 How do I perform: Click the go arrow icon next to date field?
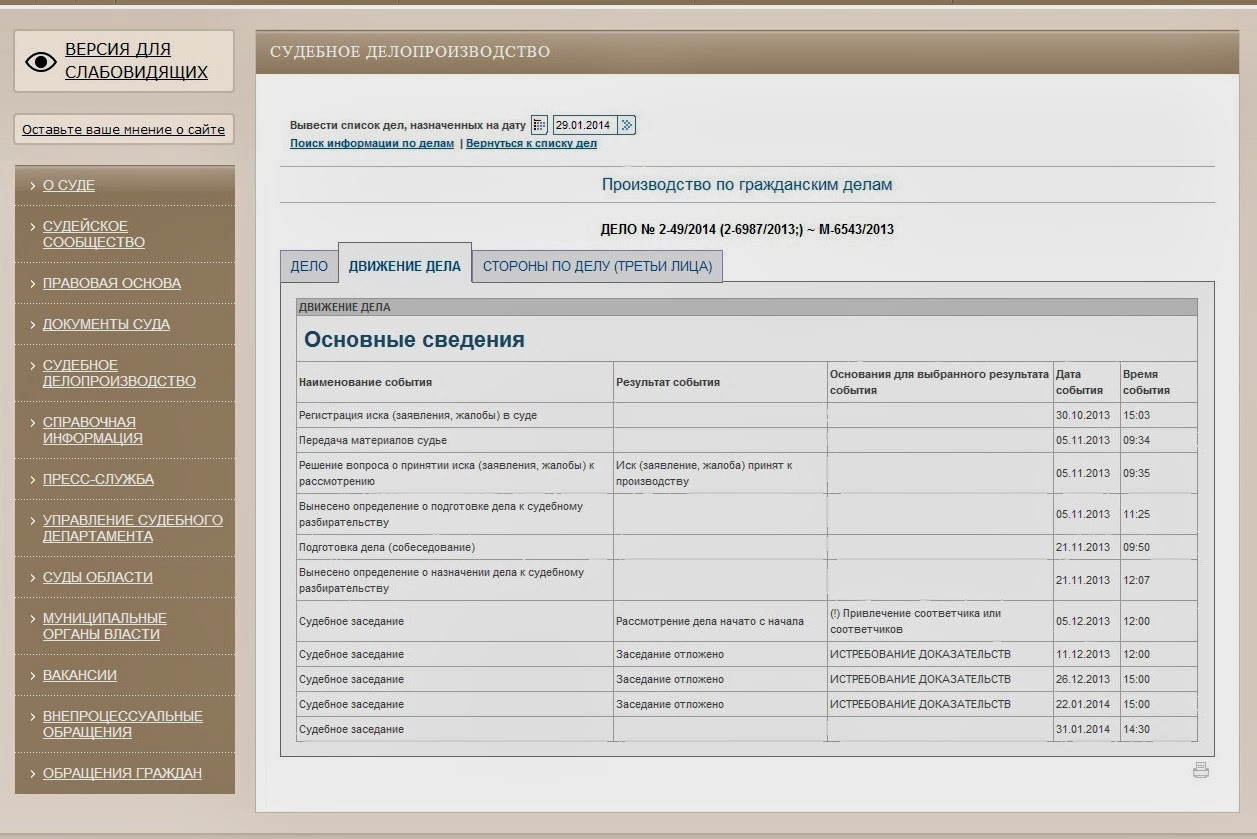pos(627,125)
